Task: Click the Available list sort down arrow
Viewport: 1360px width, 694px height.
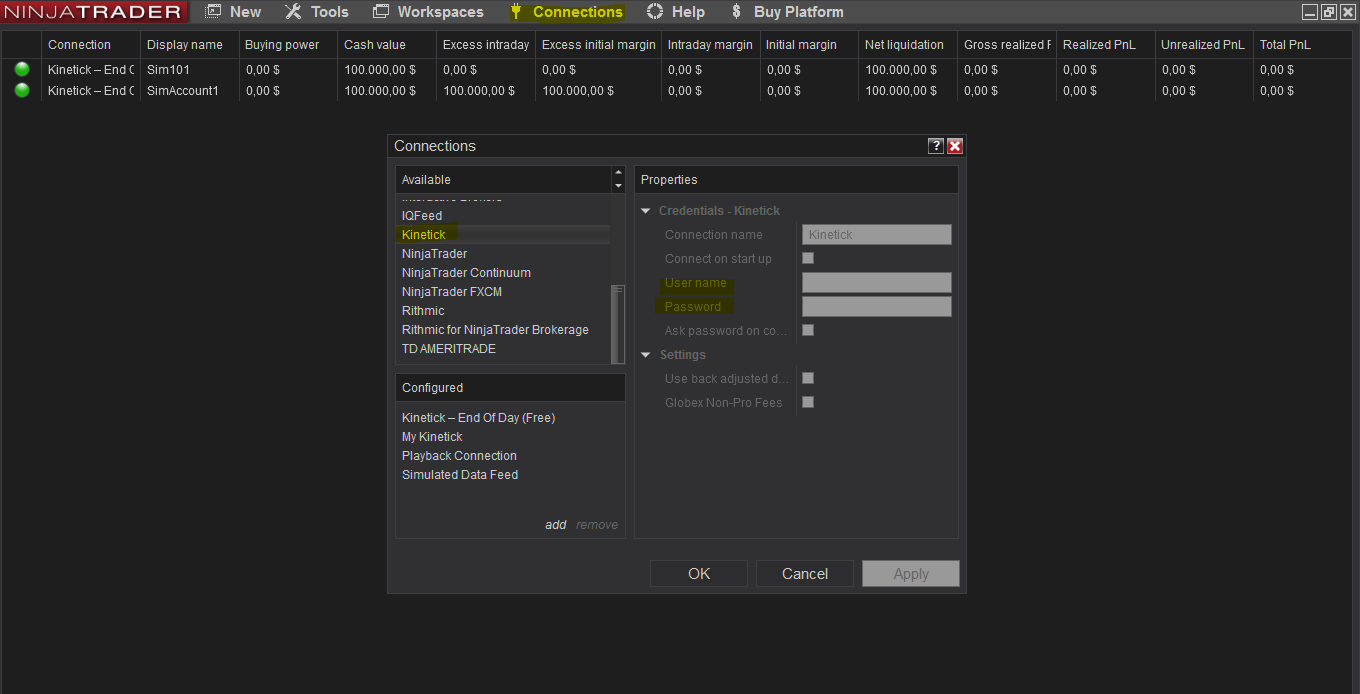Action: point(618,186)
